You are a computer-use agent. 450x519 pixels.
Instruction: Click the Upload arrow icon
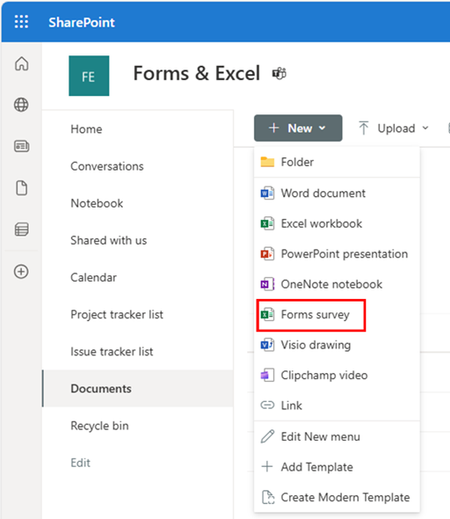[x=364, y=128]
